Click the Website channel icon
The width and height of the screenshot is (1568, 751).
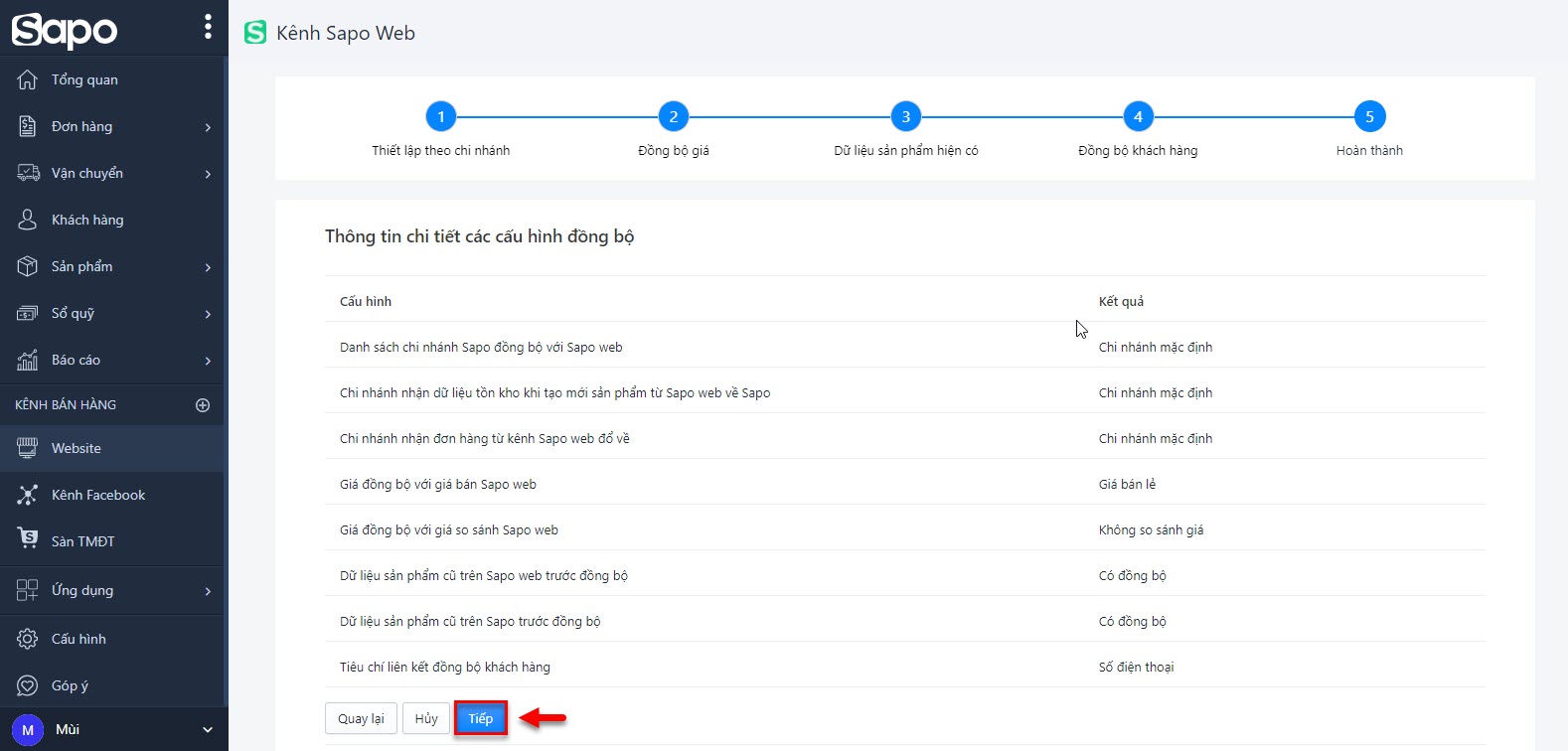28,448
